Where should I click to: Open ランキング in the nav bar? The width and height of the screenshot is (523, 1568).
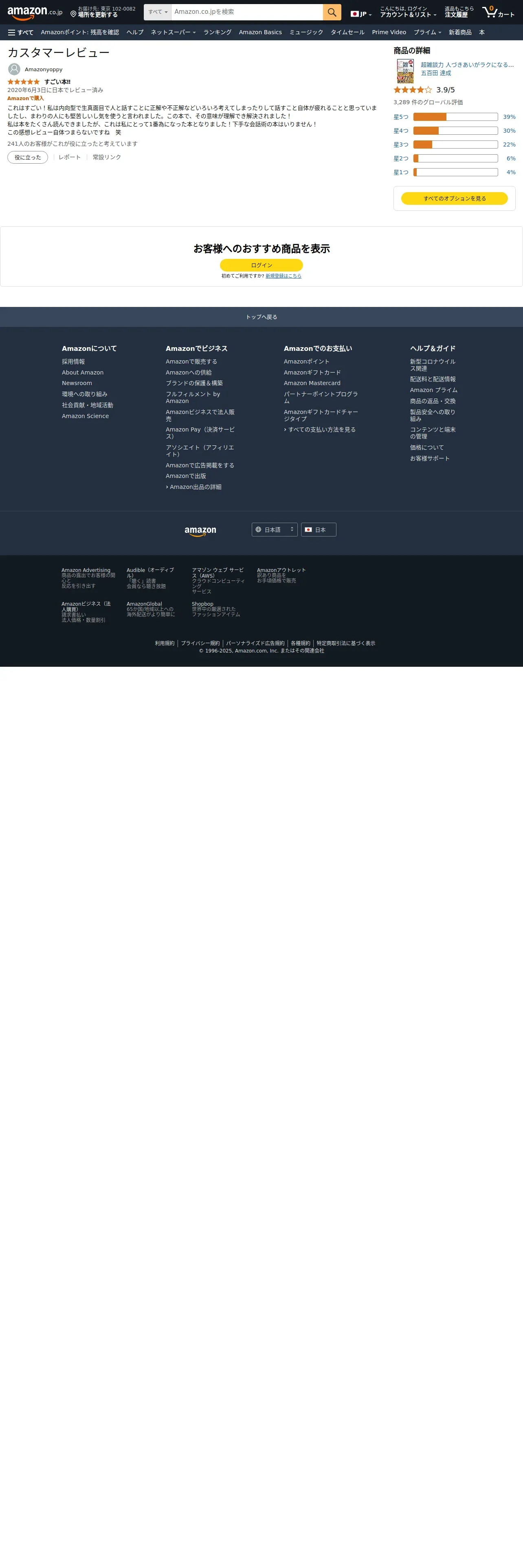coord(218,32)
